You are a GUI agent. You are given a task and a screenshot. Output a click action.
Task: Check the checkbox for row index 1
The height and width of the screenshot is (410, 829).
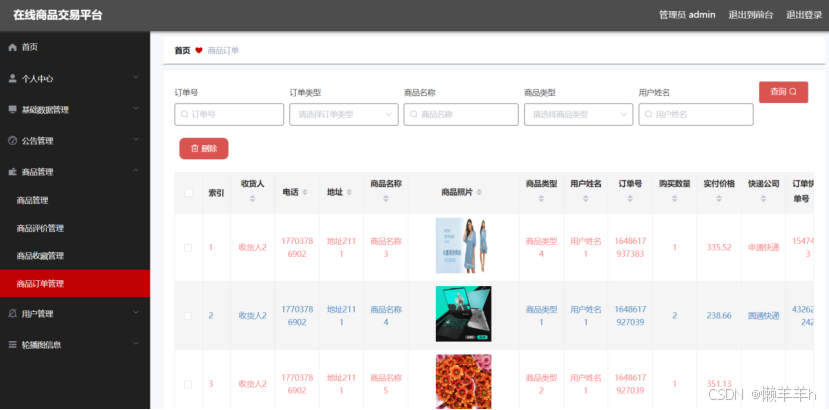188,248
